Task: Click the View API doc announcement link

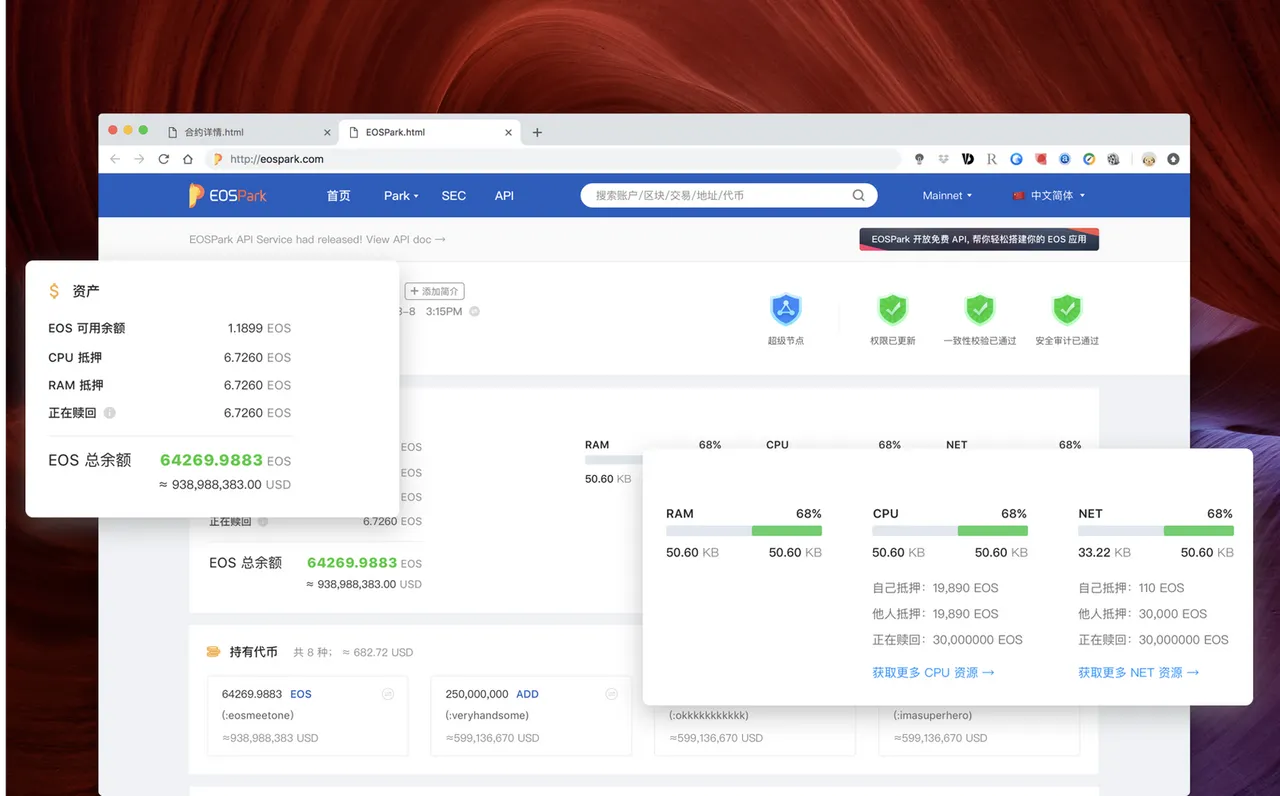Action: [x=406, y=240]
